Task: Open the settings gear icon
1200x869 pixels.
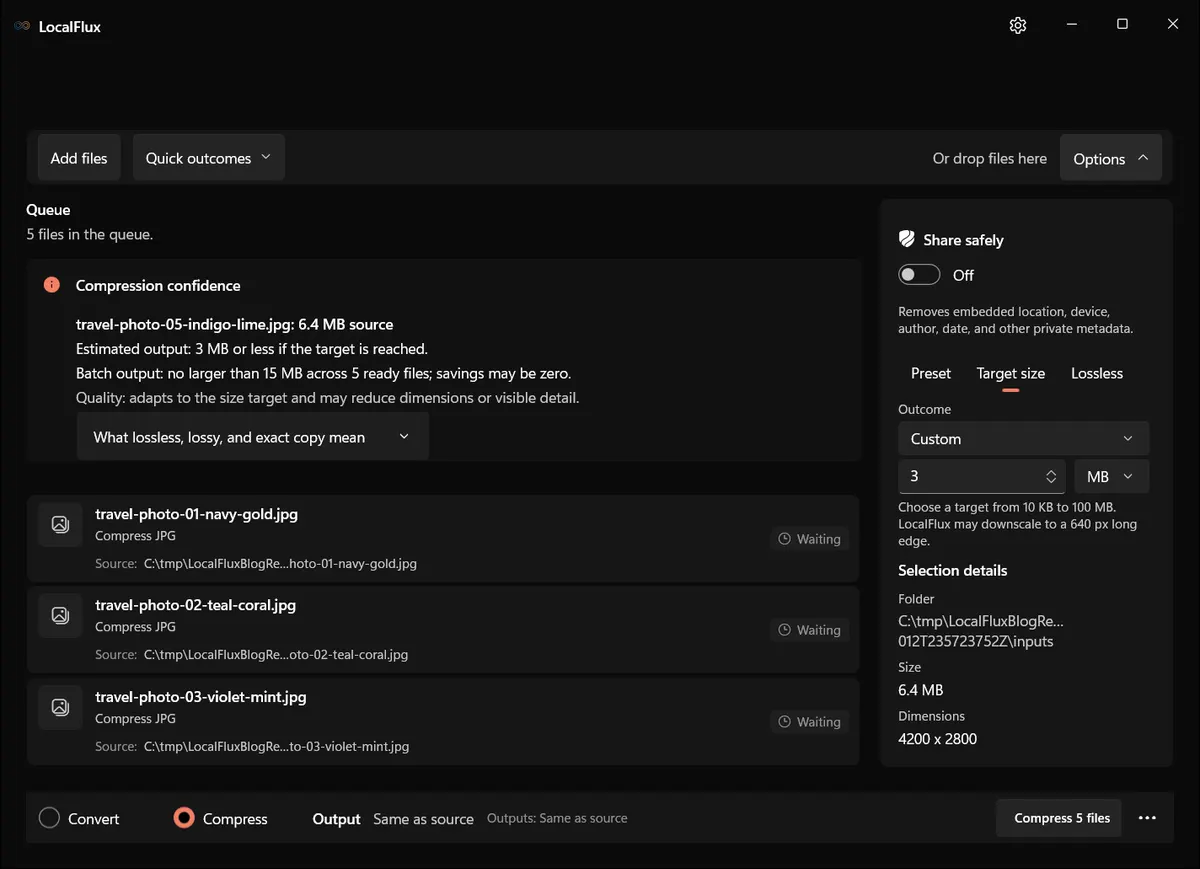Action: pos(1018,26)
